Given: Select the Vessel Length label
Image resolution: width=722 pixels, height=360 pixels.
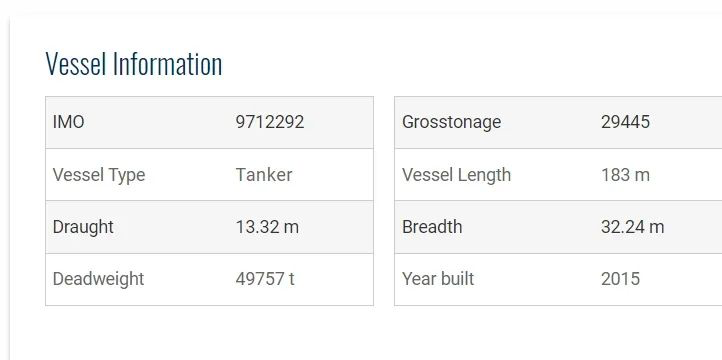Looking at the screenshot, I should point(456,175).
